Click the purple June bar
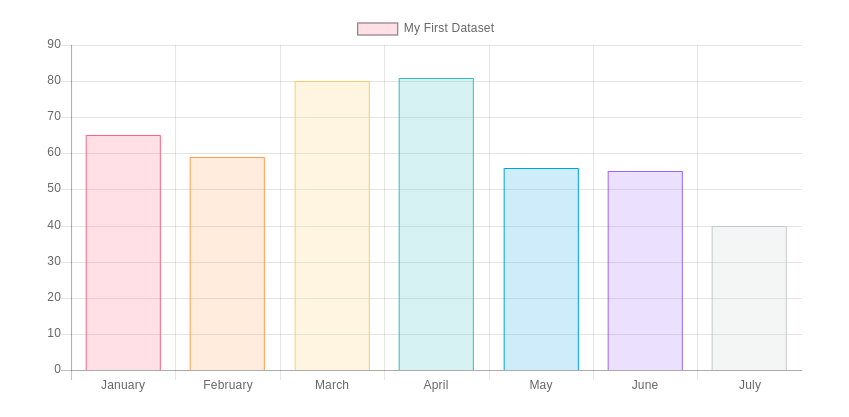 645,271
